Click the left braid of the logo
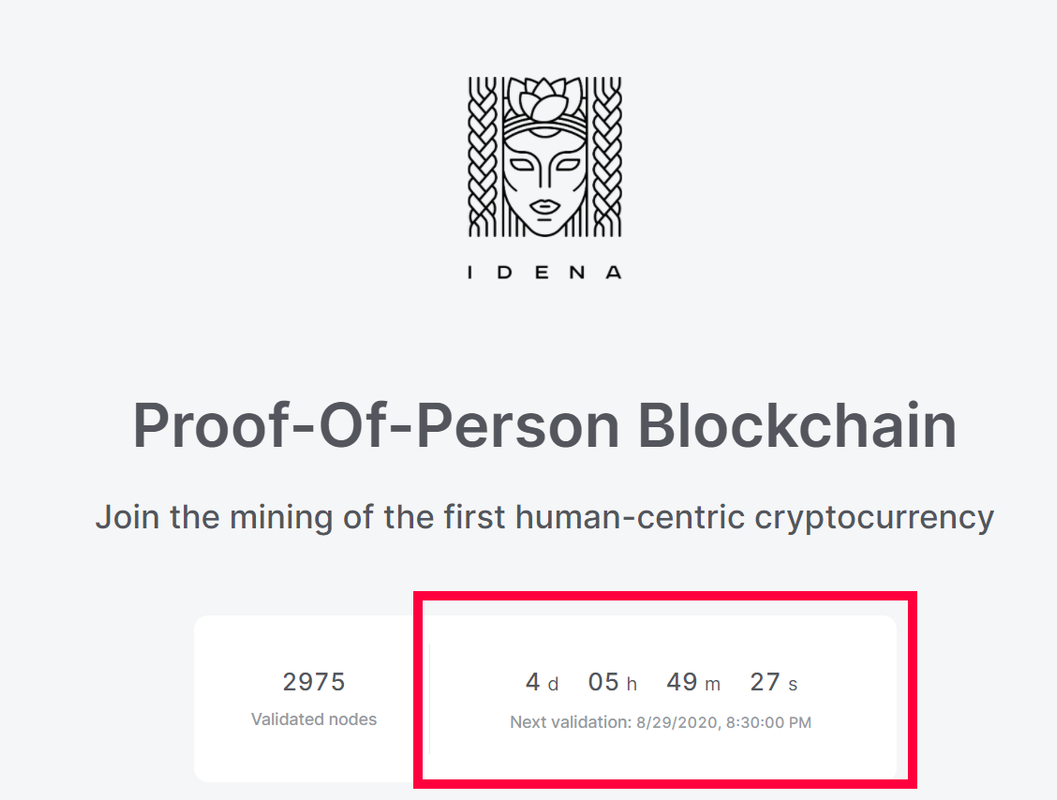1057x800 pixels. (482, 156)
